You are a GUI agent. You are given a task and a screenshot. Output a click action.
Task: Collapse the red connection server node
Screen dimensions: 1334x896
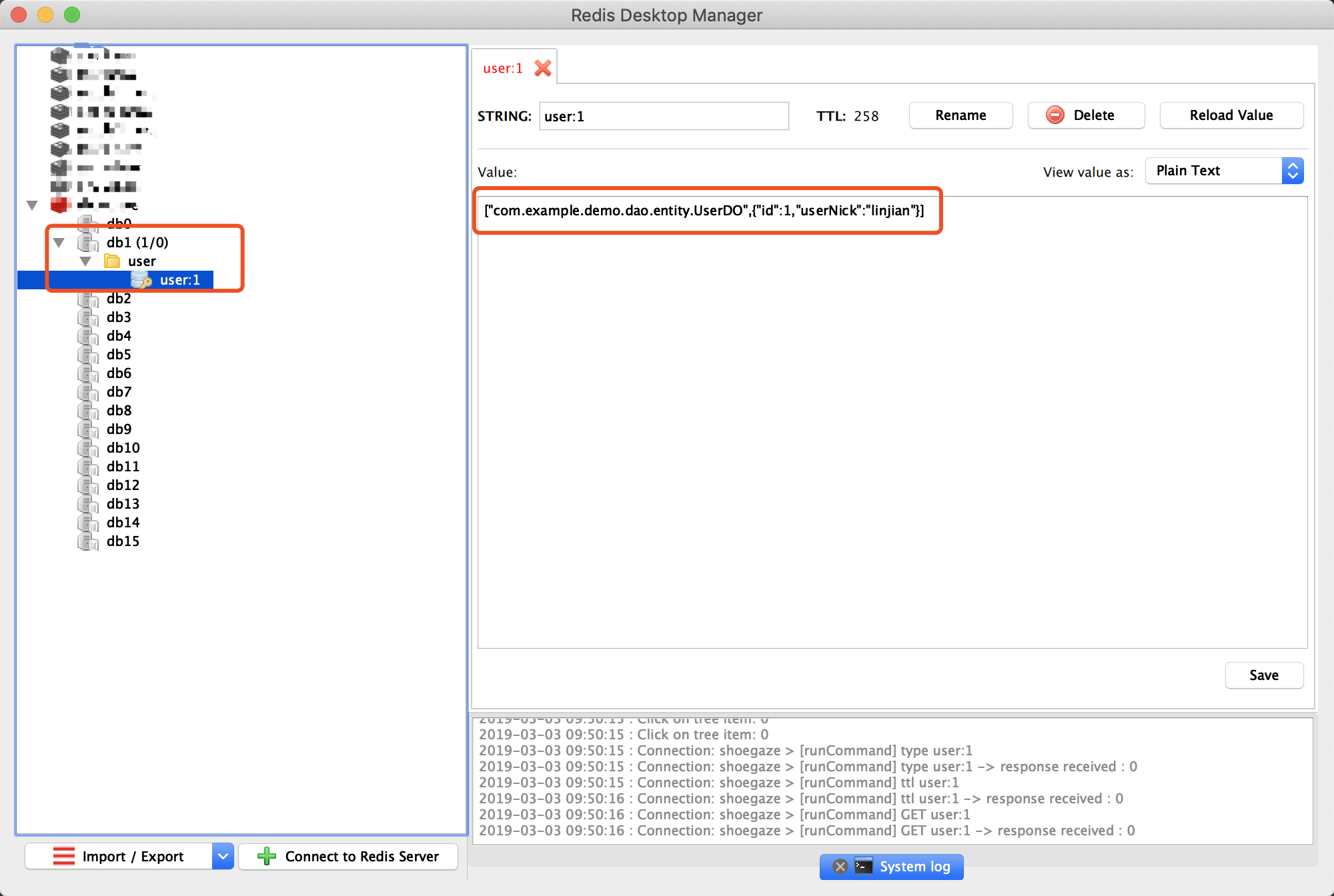point(32,205)
